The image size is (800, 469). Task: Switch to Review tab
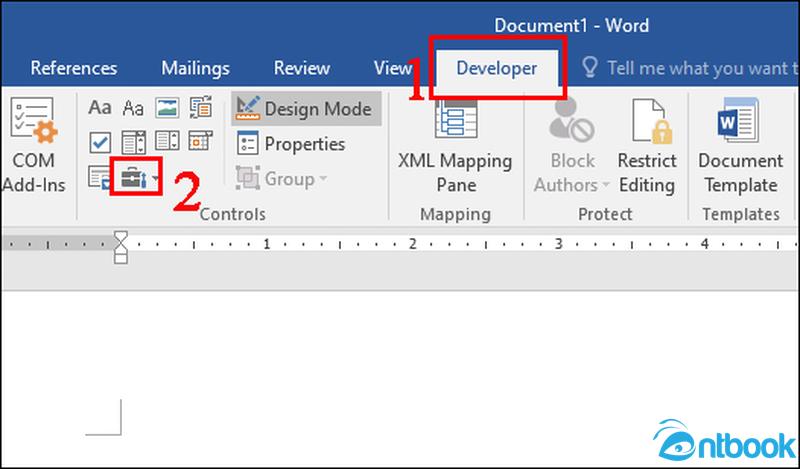302,68
